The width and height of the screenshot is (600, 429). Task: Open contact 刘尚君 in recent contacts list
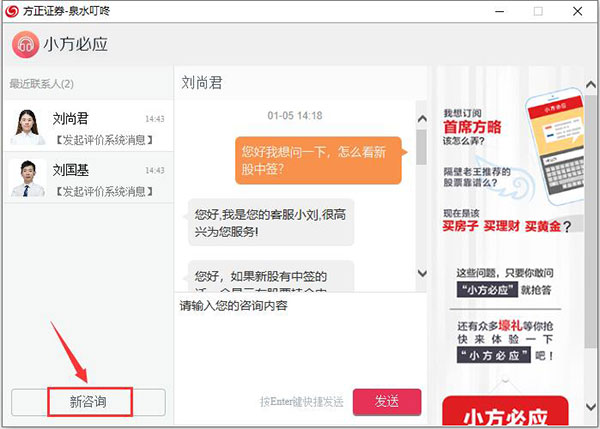point(89,126)
